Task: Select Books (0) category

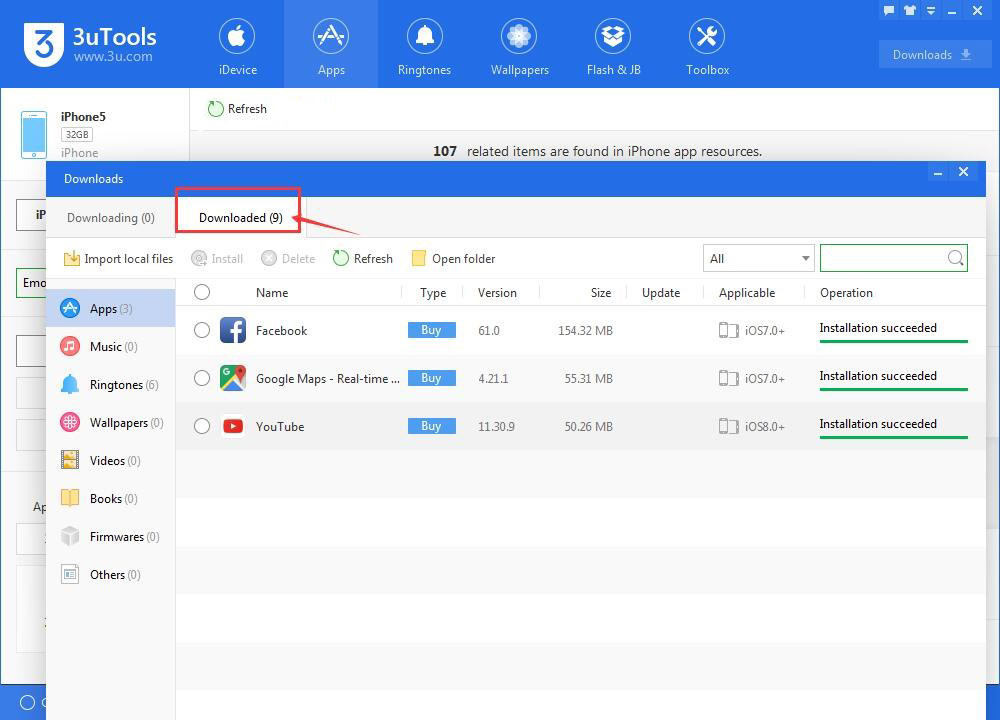Action: (x=111, y=499)
